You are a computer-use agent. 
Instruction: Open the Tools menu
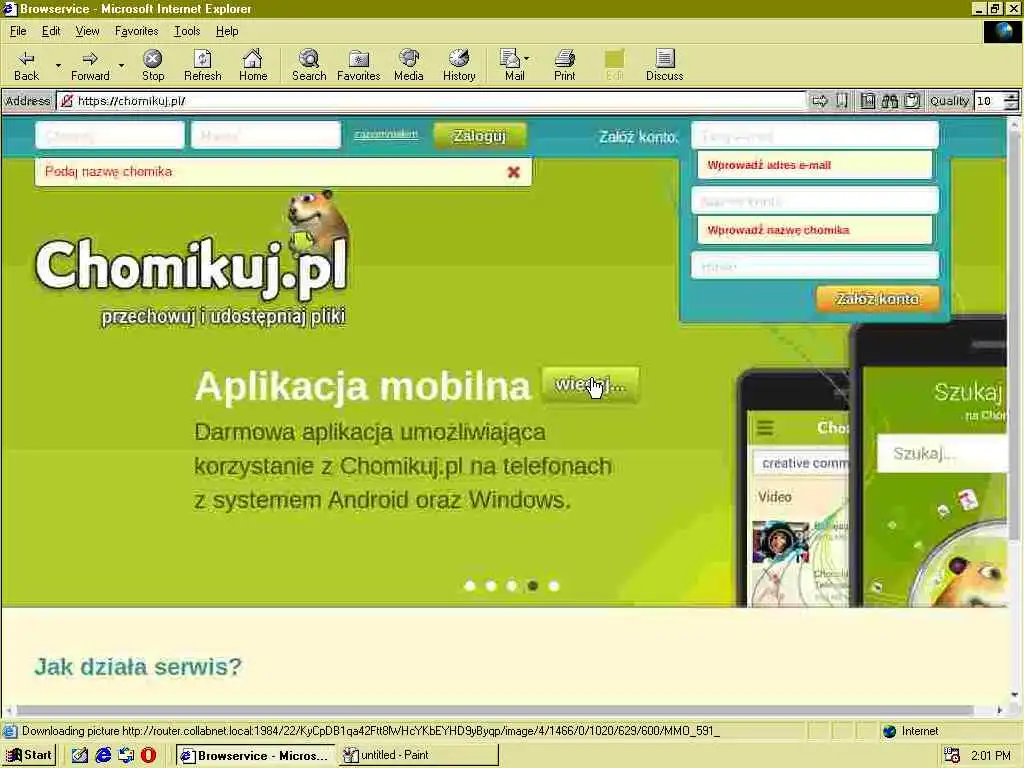click(x=187, y=31)
